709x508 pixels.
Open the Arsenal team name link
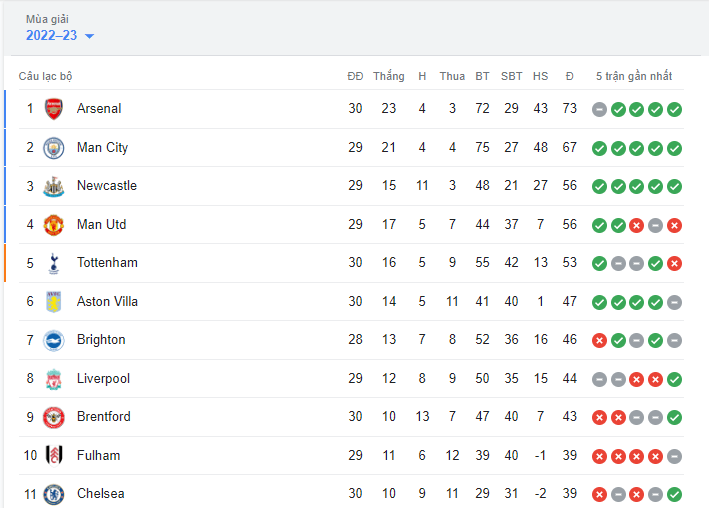(x=99, y=109)
